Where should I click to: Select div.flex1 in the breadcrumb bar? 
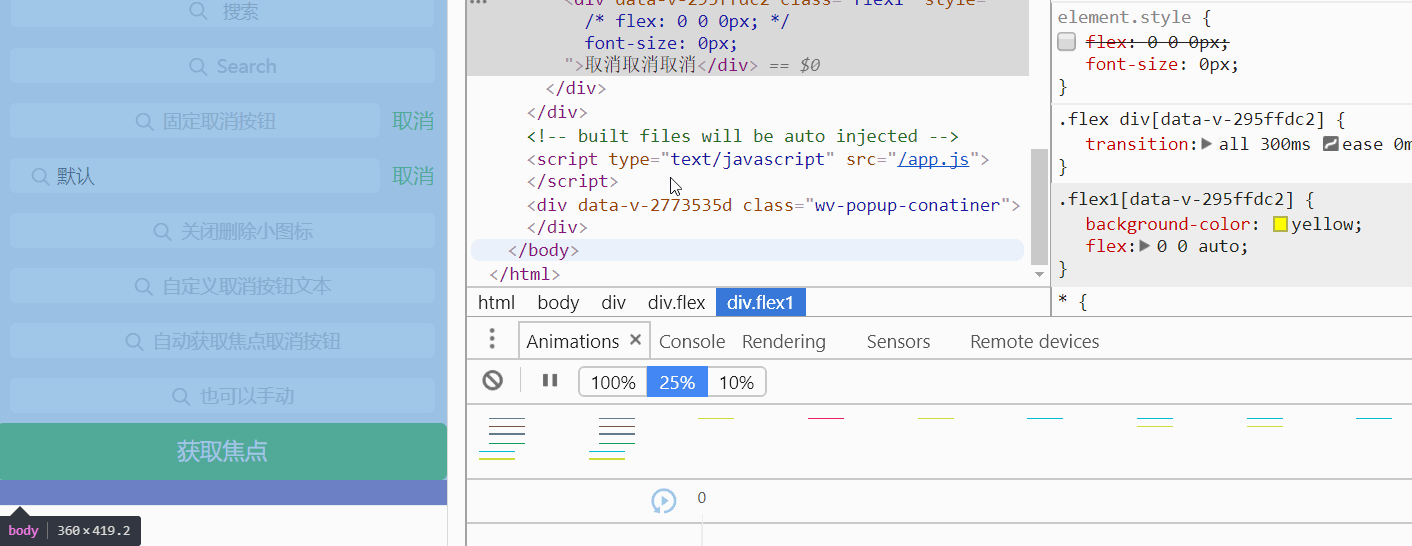pos(760,302)
